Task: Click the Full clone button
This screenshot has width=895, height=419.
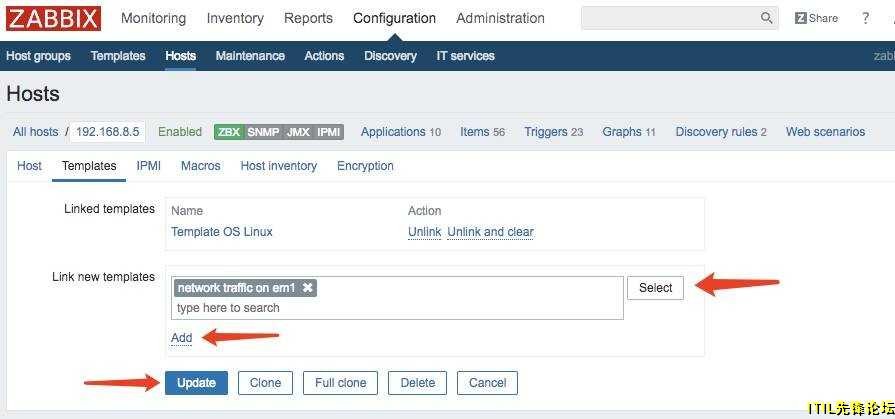Action: point(341,383)
